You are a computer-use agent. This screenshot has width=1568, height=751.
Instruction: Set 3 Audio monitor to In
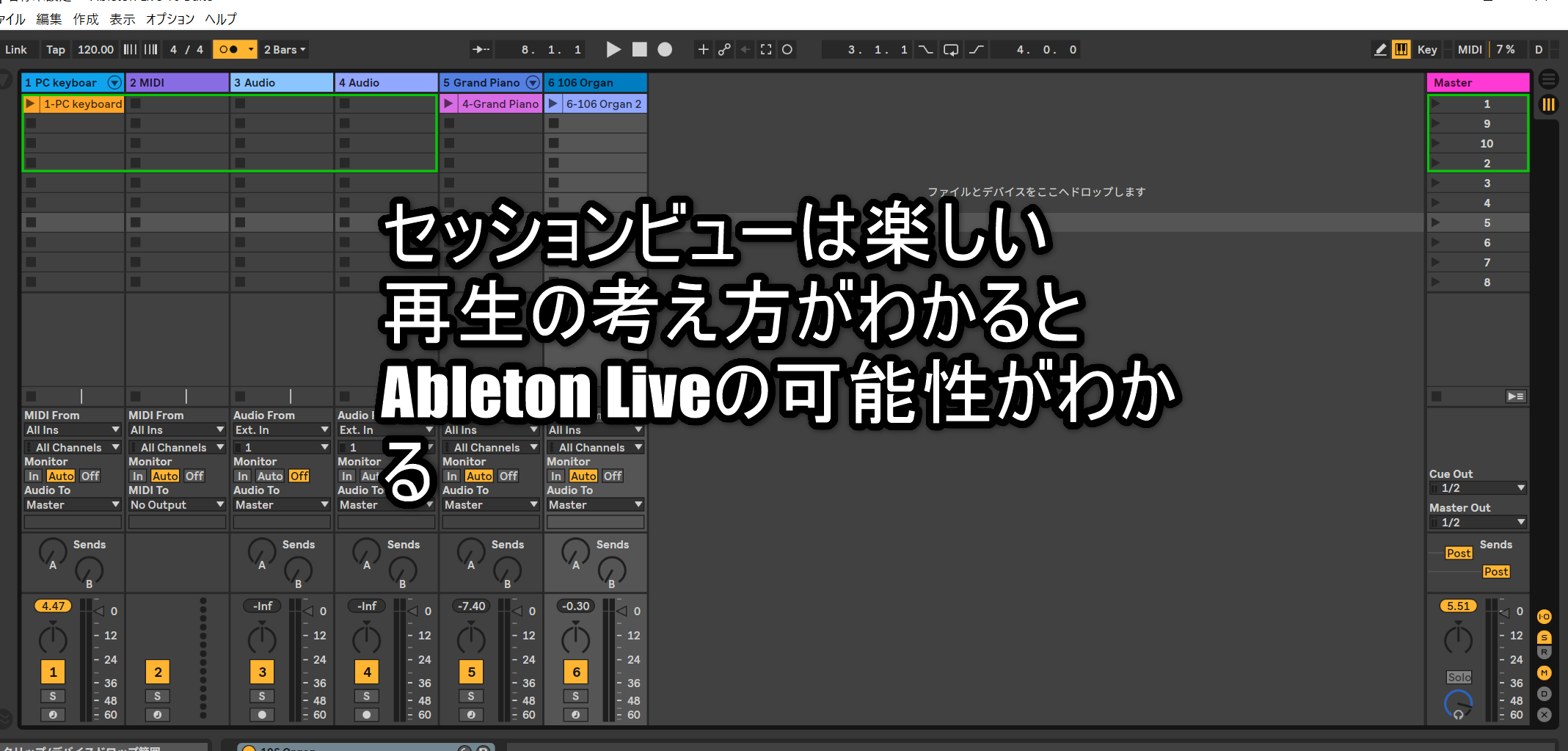(242, 476)
